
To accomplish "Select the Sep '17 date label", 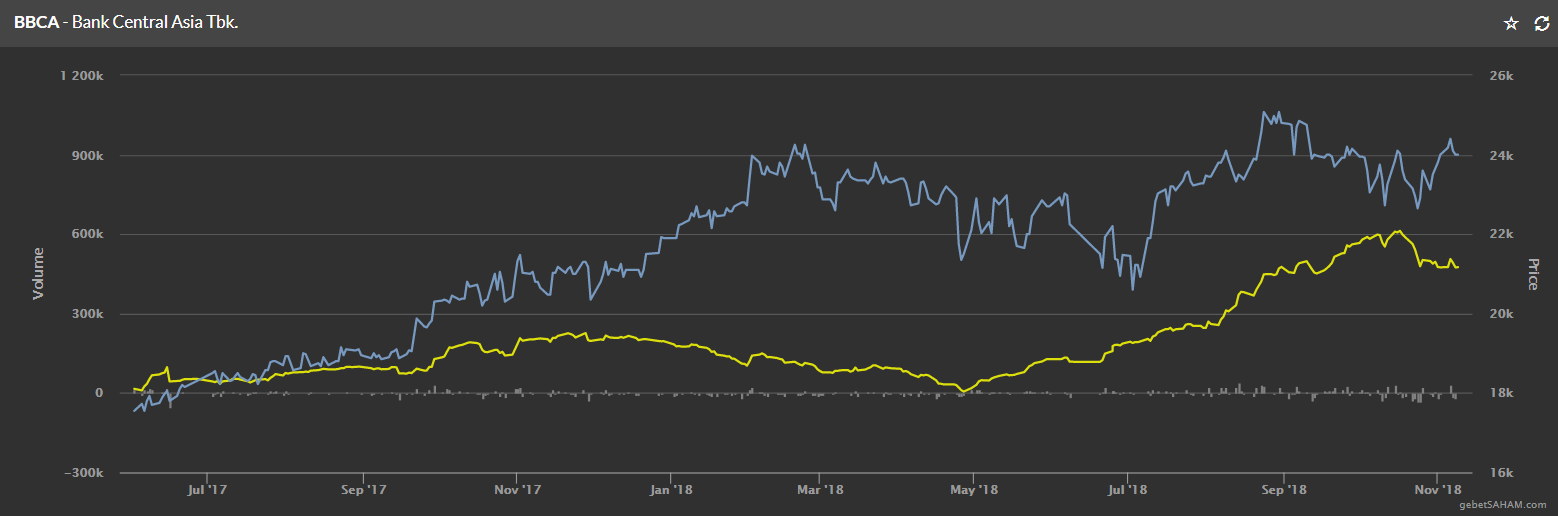I will 363,489.
